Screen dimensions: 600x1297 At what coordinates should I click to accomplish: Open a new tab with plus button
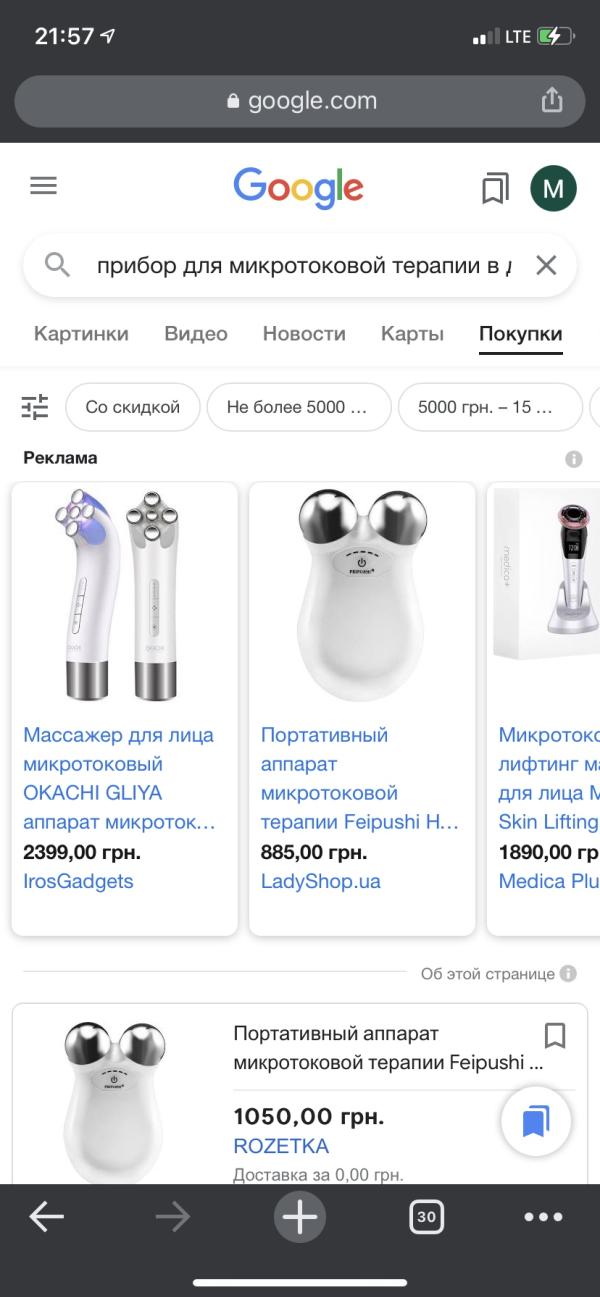(300, 1217)
